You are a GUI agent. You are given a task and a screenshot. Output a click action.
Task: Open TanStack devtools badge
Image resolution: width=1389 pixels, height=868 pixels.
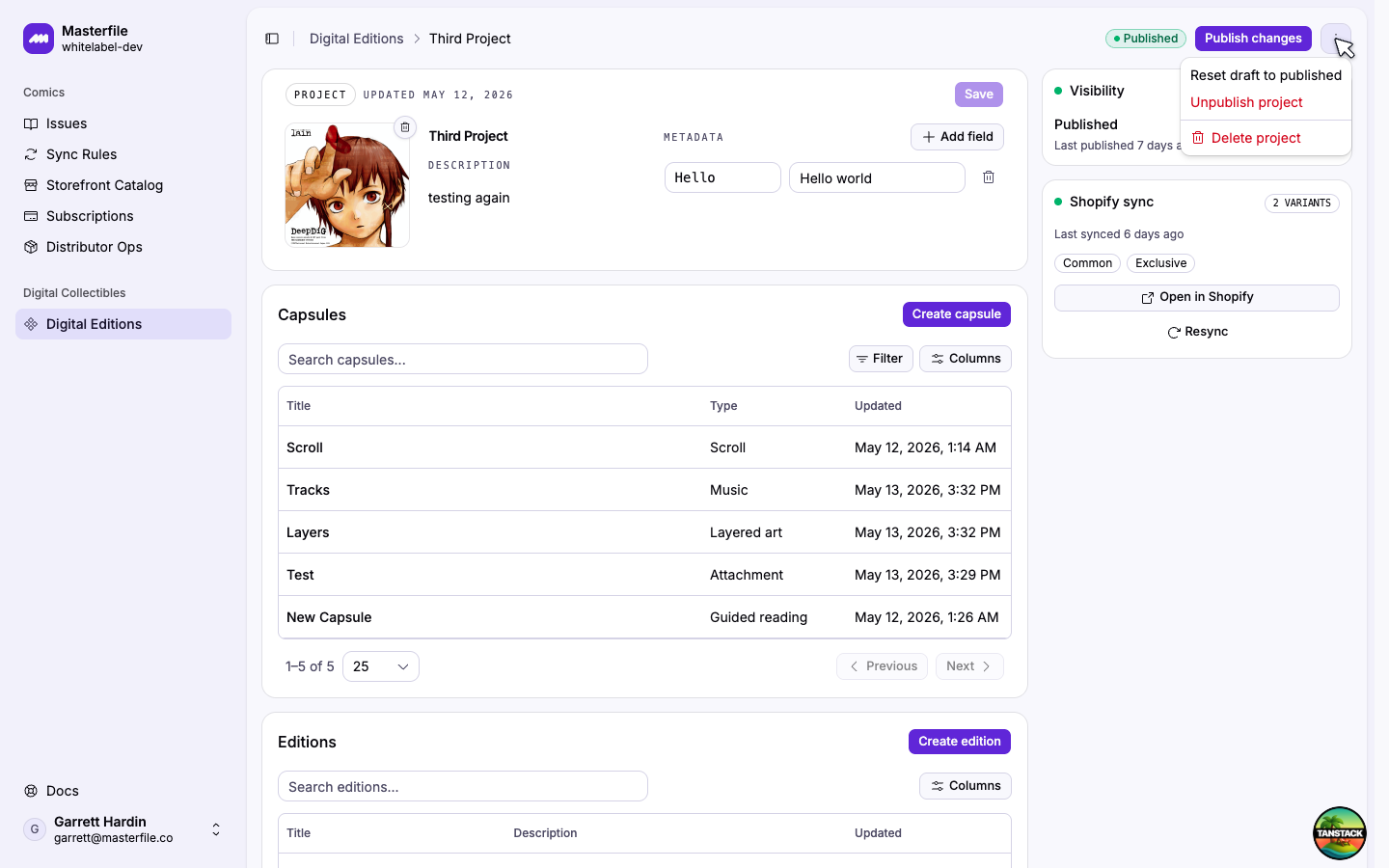[1340, 833]
